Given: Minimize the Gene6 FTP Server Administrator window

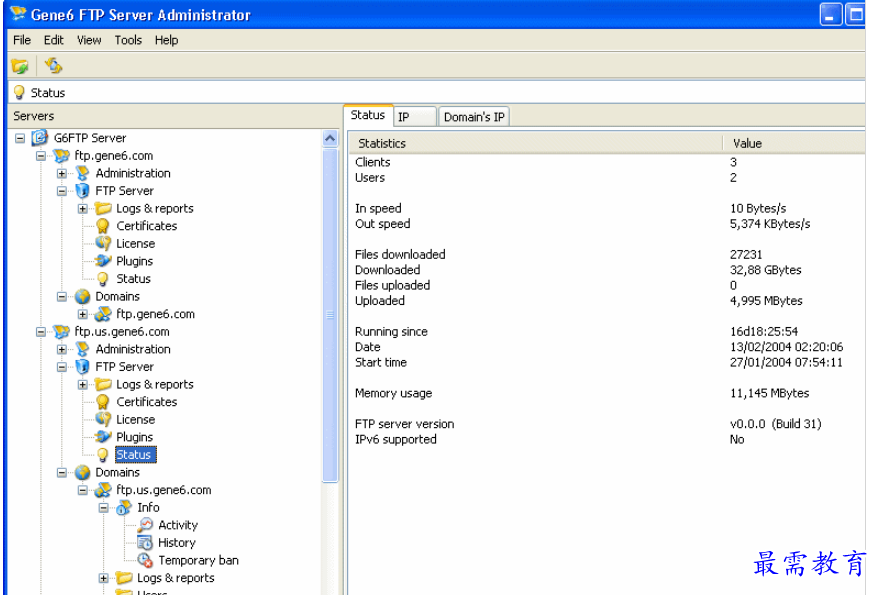Looking at the screenshot, I should [x=830, y=15].
